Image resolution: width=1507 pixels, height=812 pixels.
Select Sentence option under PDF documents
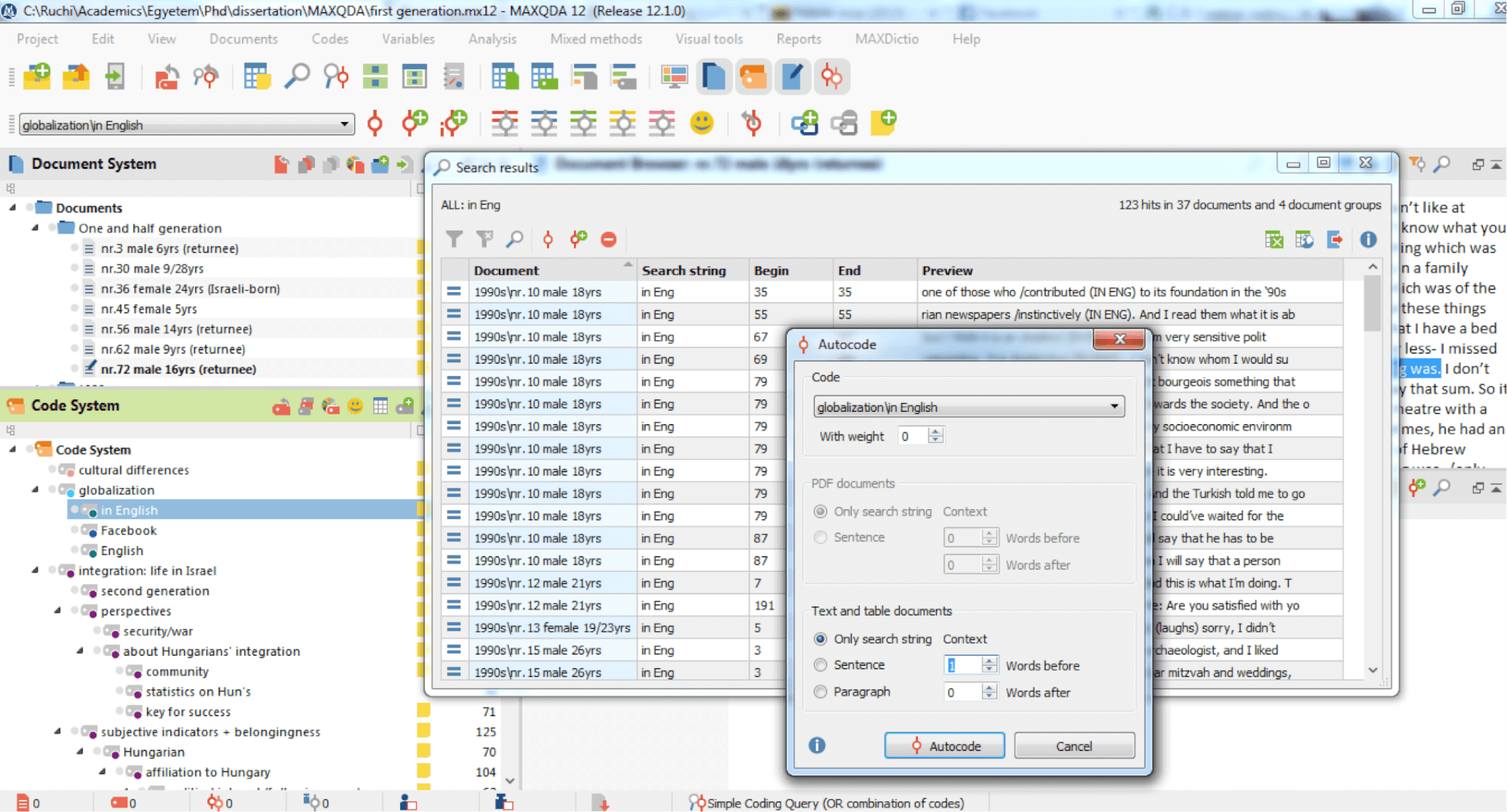[820, 537]
